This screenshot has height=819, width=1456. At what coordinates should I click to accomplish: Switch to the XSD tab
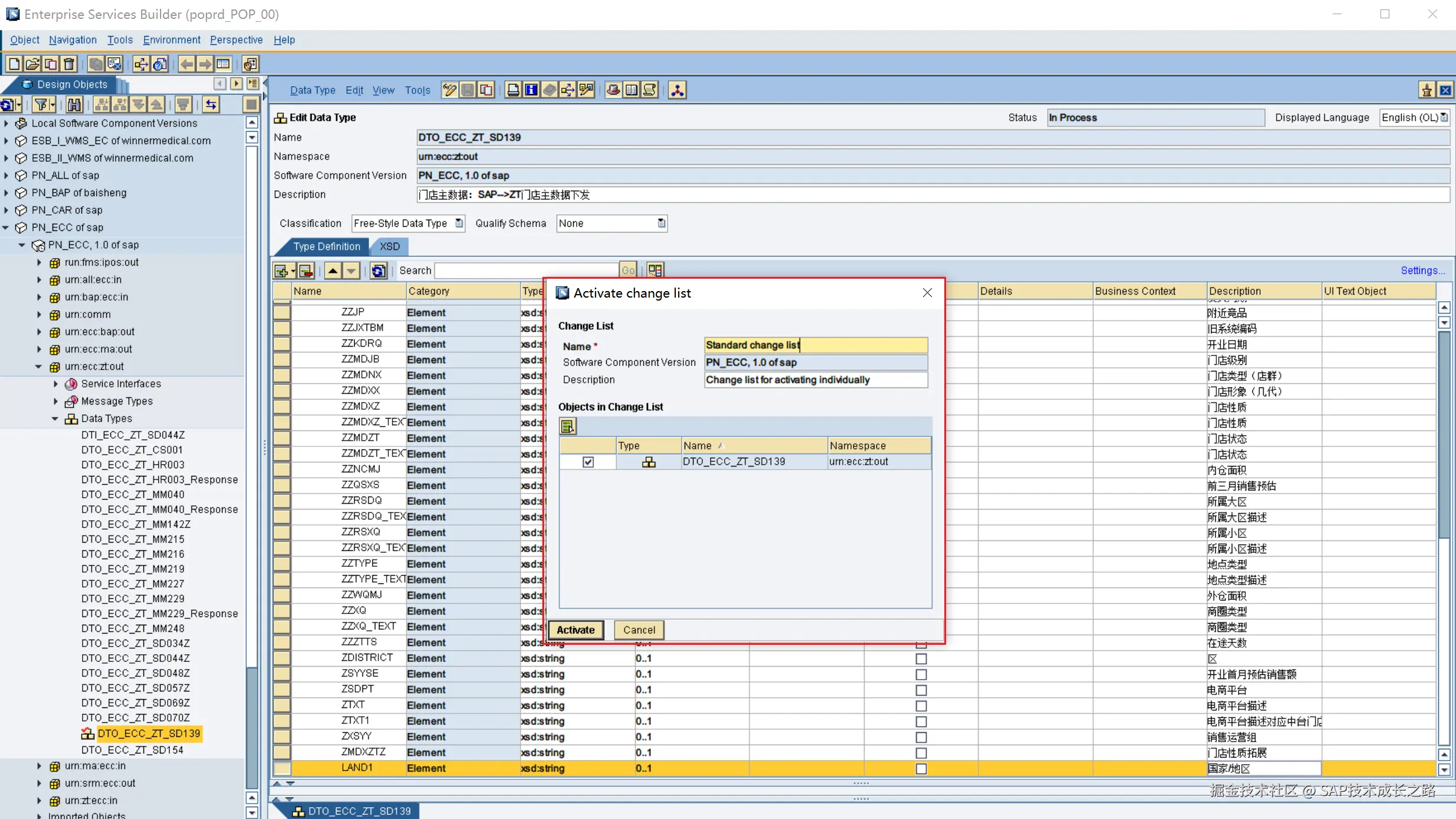(x=390, y=246)
